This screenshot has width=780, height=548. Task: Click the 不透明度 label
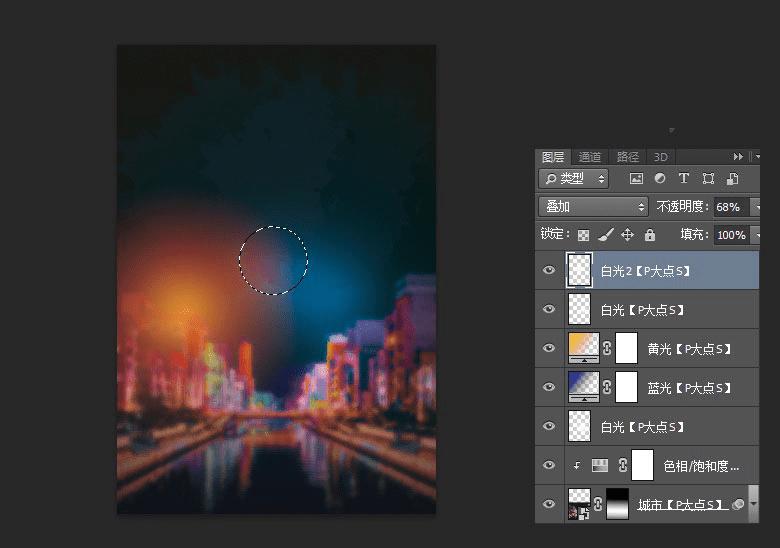tap(682, 206)
